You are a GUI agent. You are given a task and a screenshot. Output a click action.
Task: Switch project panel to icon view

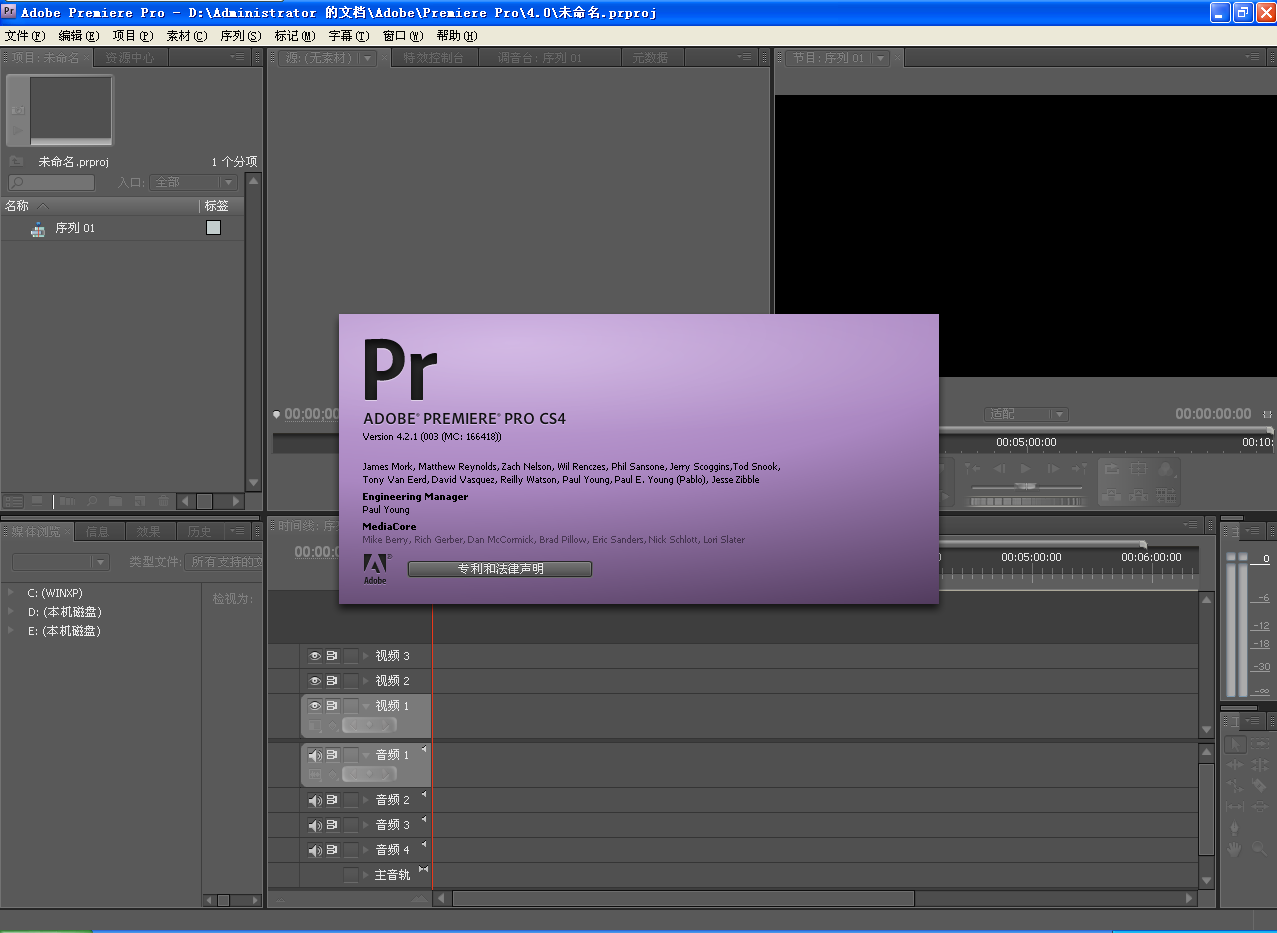click(x=37, y=501)
